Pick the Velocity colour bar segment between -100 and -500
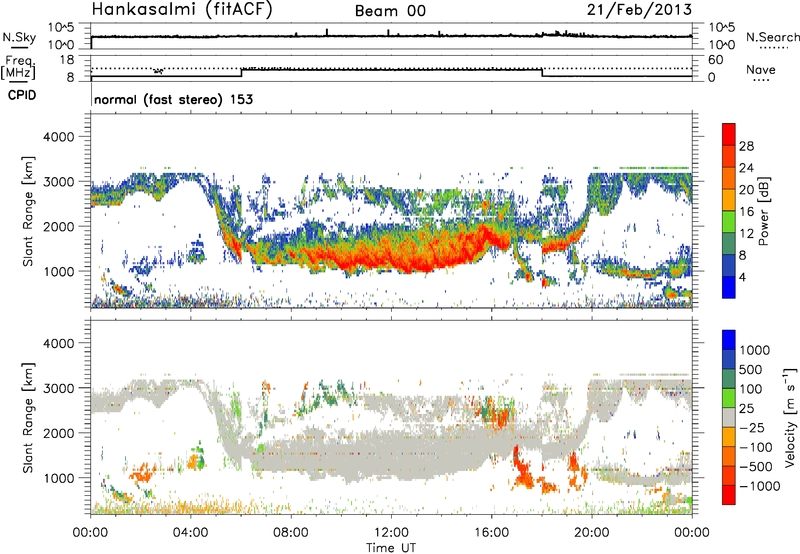 click(x=729, y=456)
